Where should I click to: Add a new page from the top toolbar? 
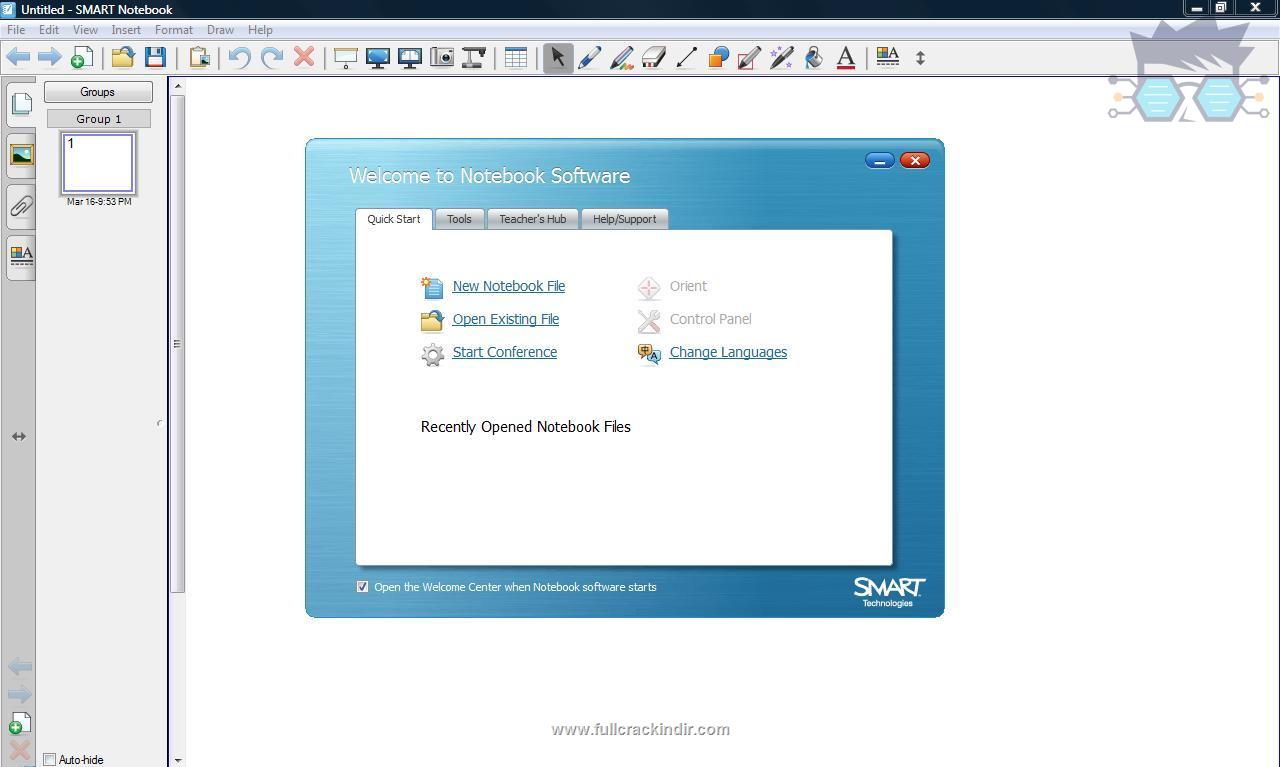(x=82, y=57)
